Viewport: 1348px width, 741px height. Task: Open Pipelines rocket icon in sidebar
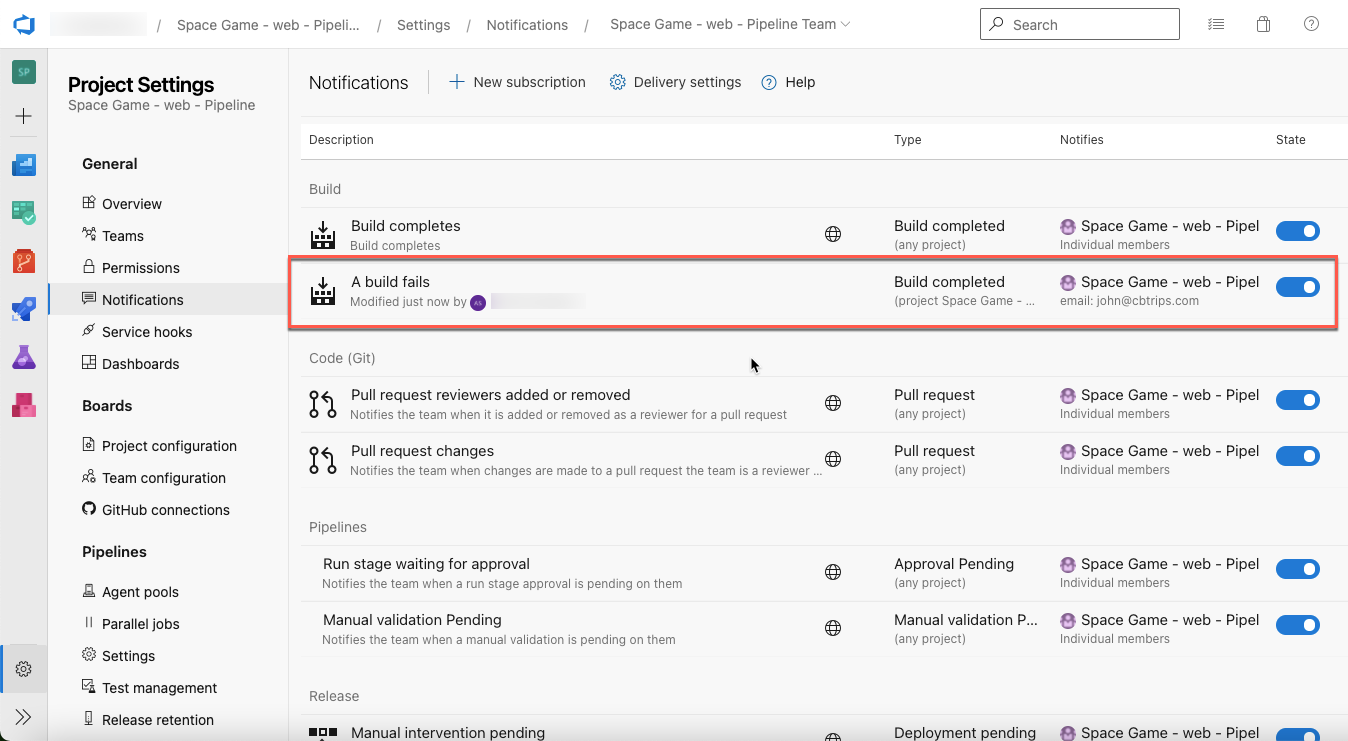(24, 309)
